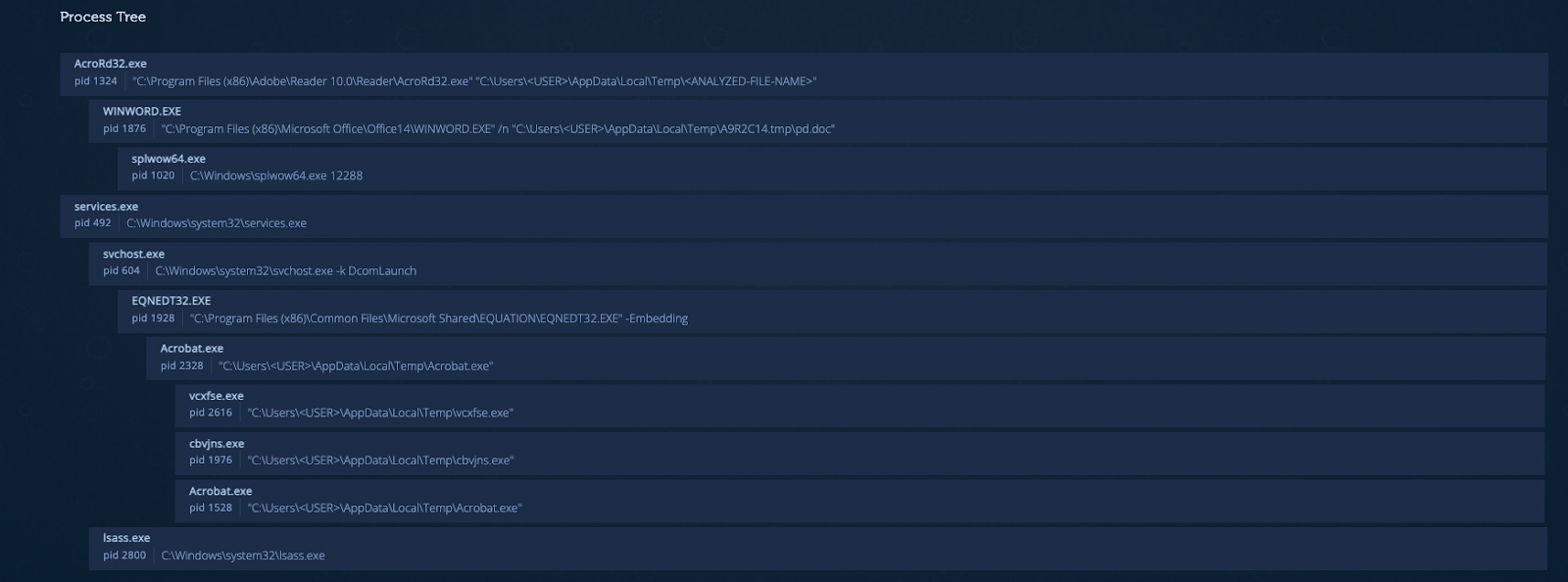Click the EQNEDT32.EXE -Embedding command line
The width and height of the screenshot is (1568, 582).
[x=439, y=318]
